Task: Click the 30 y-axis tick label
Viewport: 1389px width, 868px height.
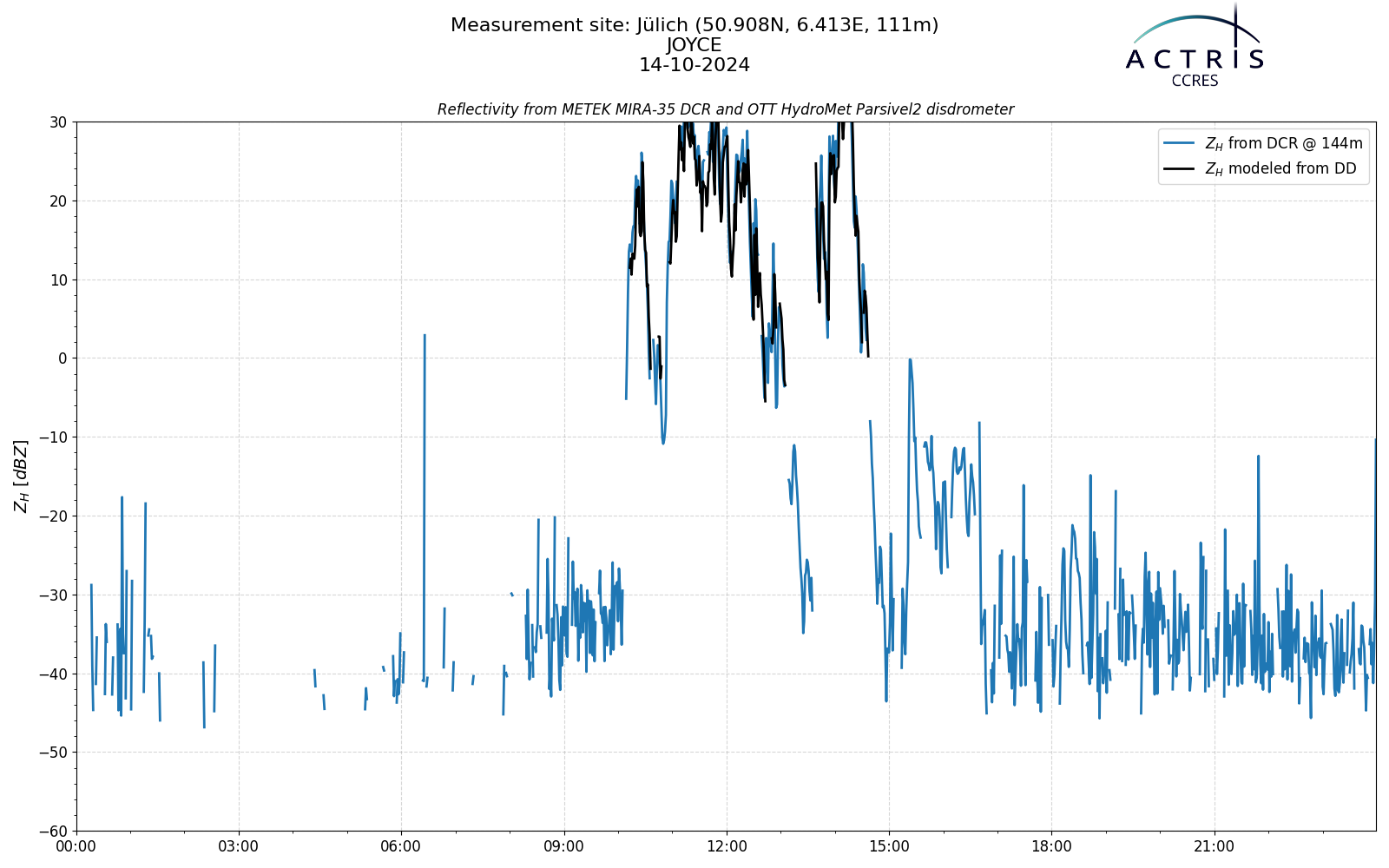Action: 58,122
